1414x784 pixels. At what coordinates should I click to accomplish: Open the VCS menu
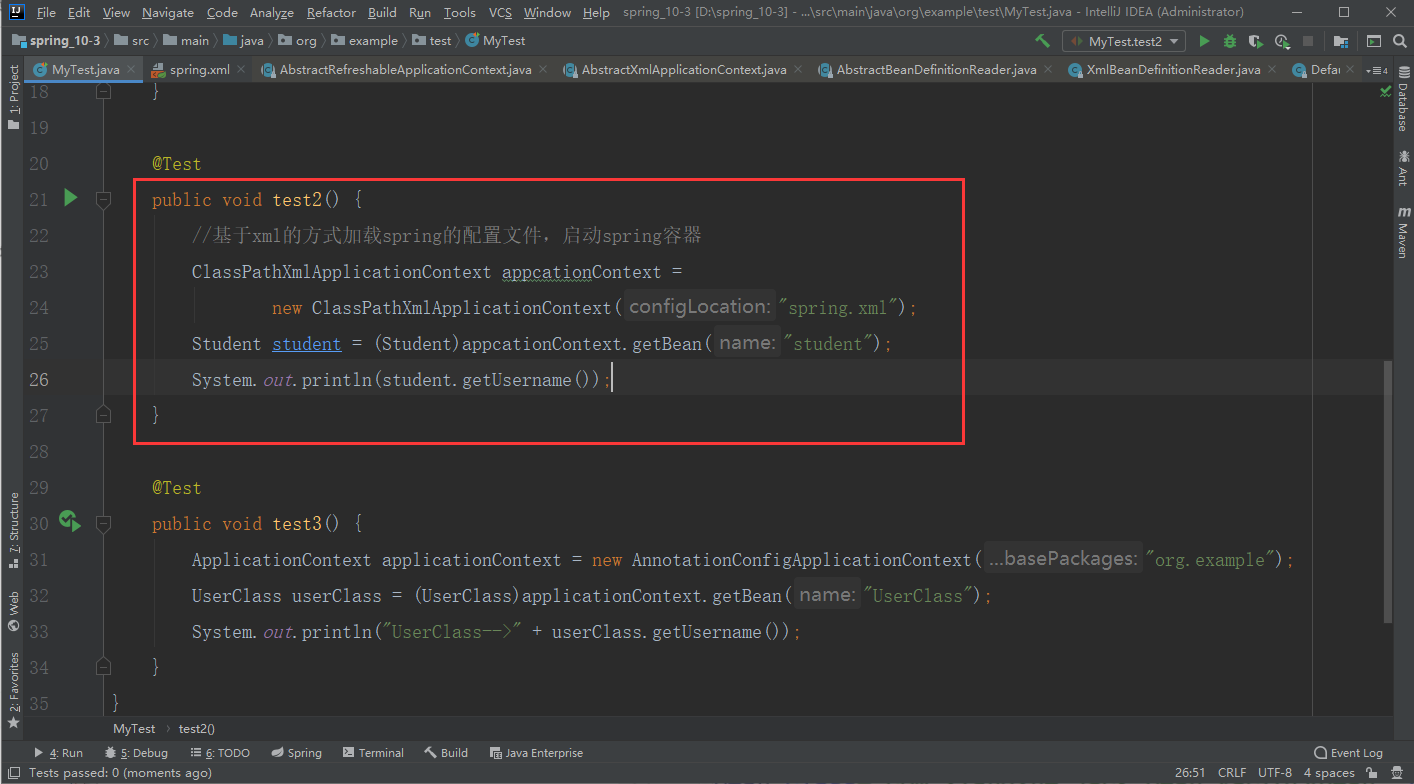(x=500, y=12)
